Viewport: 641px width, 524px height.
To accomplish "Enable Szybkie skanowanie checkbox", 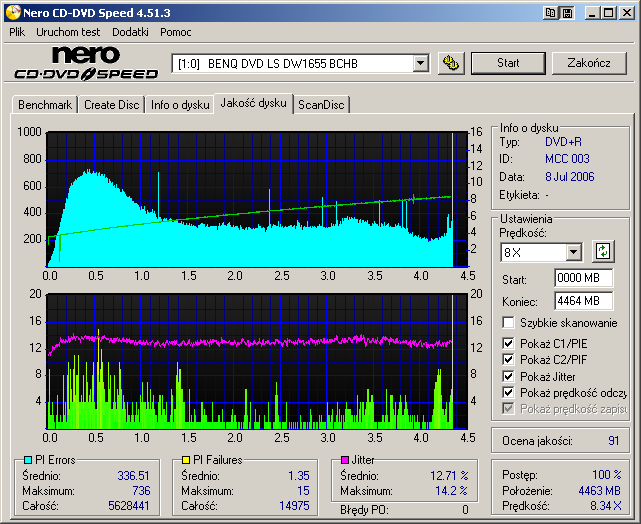I will click(x=508, y=322).
